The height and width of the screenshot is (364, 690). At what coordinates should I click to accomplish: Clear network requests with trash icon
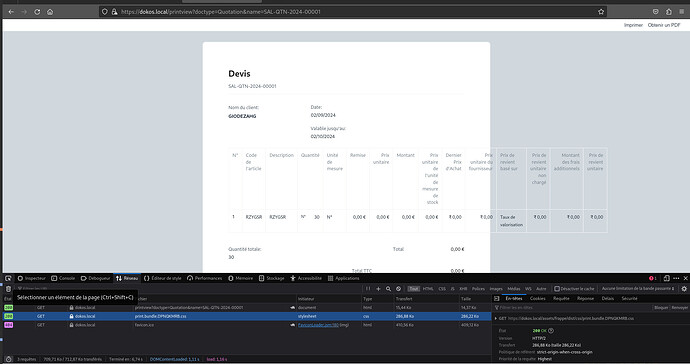[8, 289]
